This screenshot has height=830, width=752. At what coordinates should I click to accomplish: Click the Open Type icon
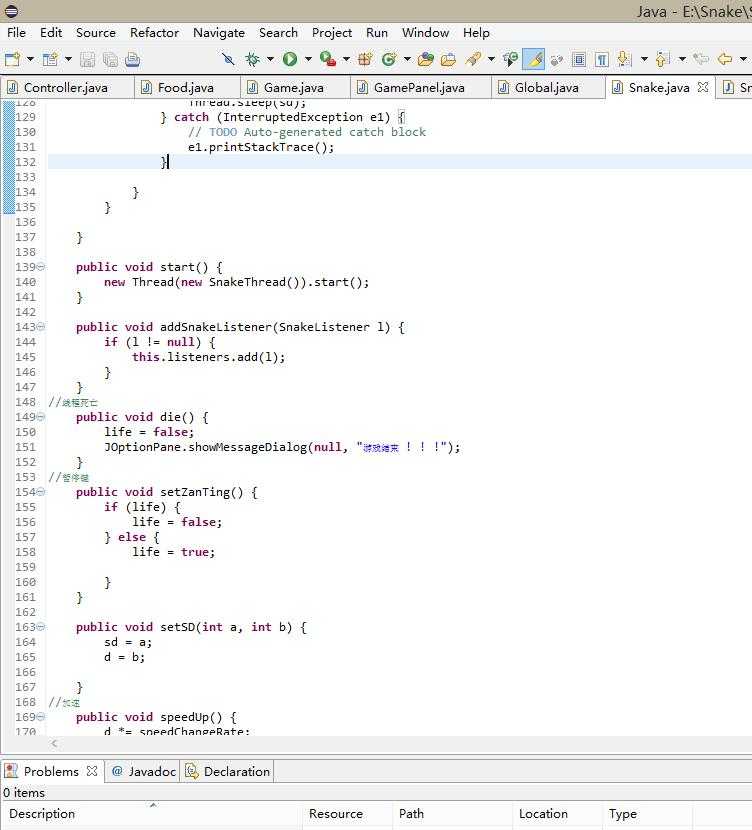[425, 59]
